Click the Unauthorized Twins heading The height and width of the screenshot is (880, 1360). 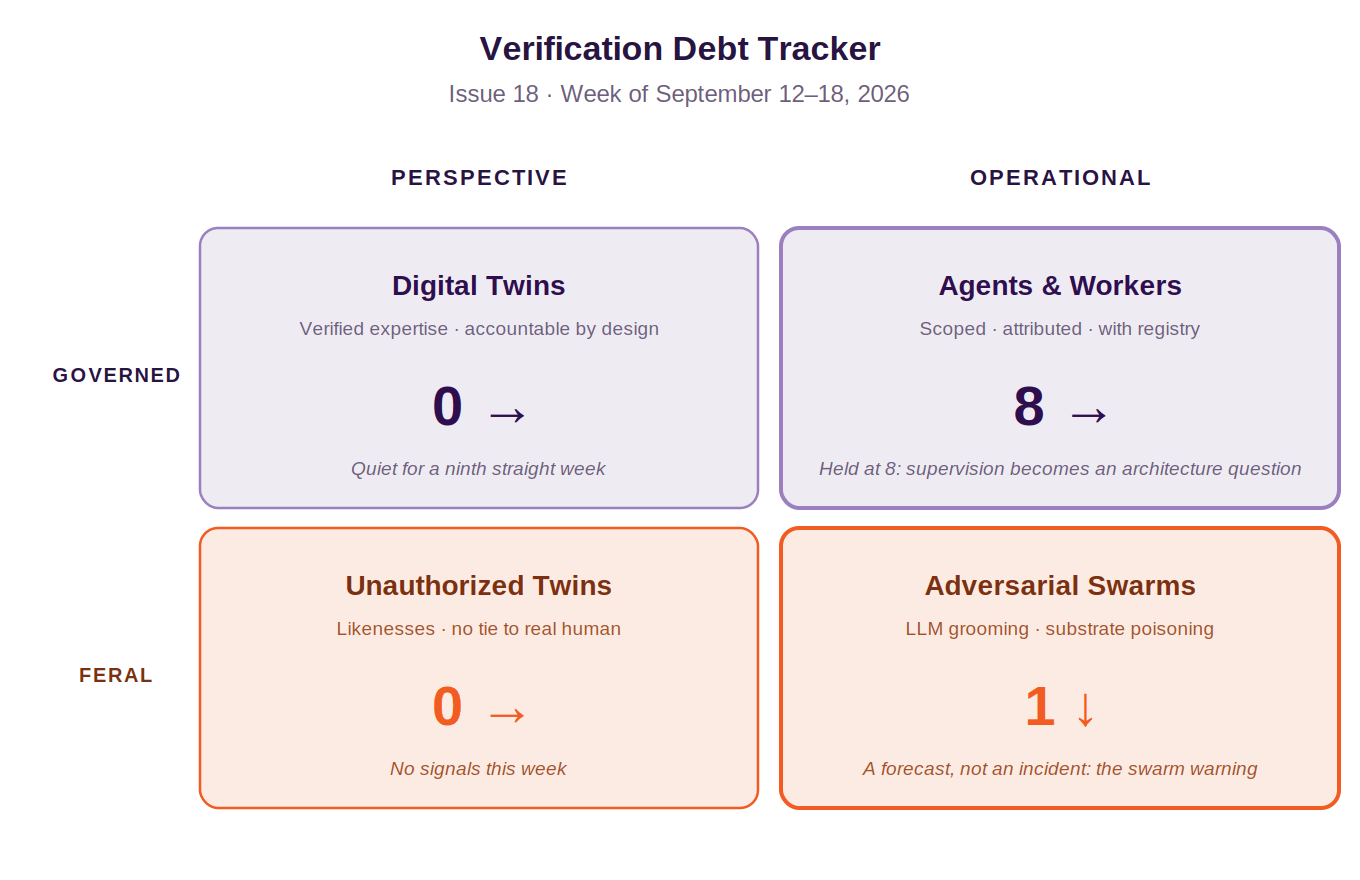tap(479, 586)
